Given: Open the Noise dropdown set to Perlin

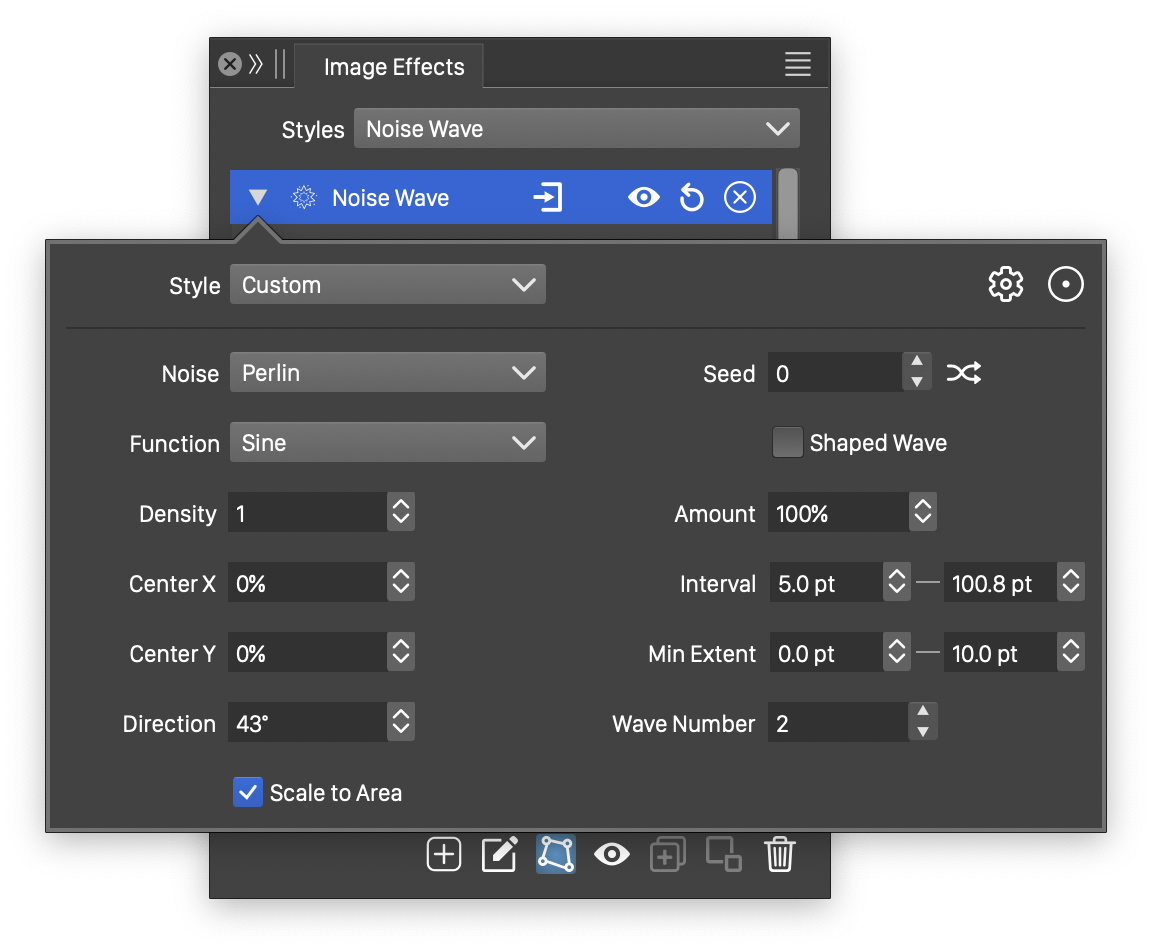Looking at the screenshot, I should (387, 373).
